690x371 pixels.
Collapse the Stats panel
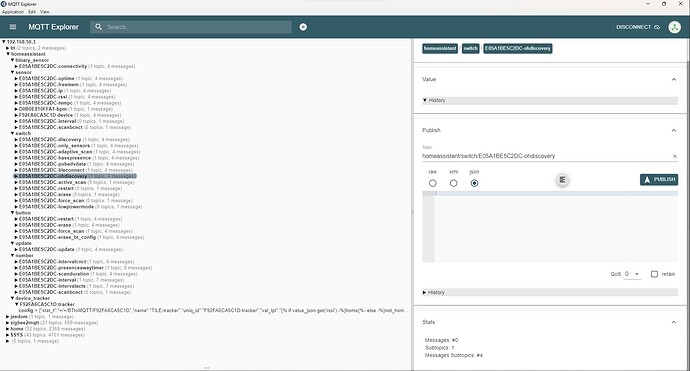(x=673, y=322)
